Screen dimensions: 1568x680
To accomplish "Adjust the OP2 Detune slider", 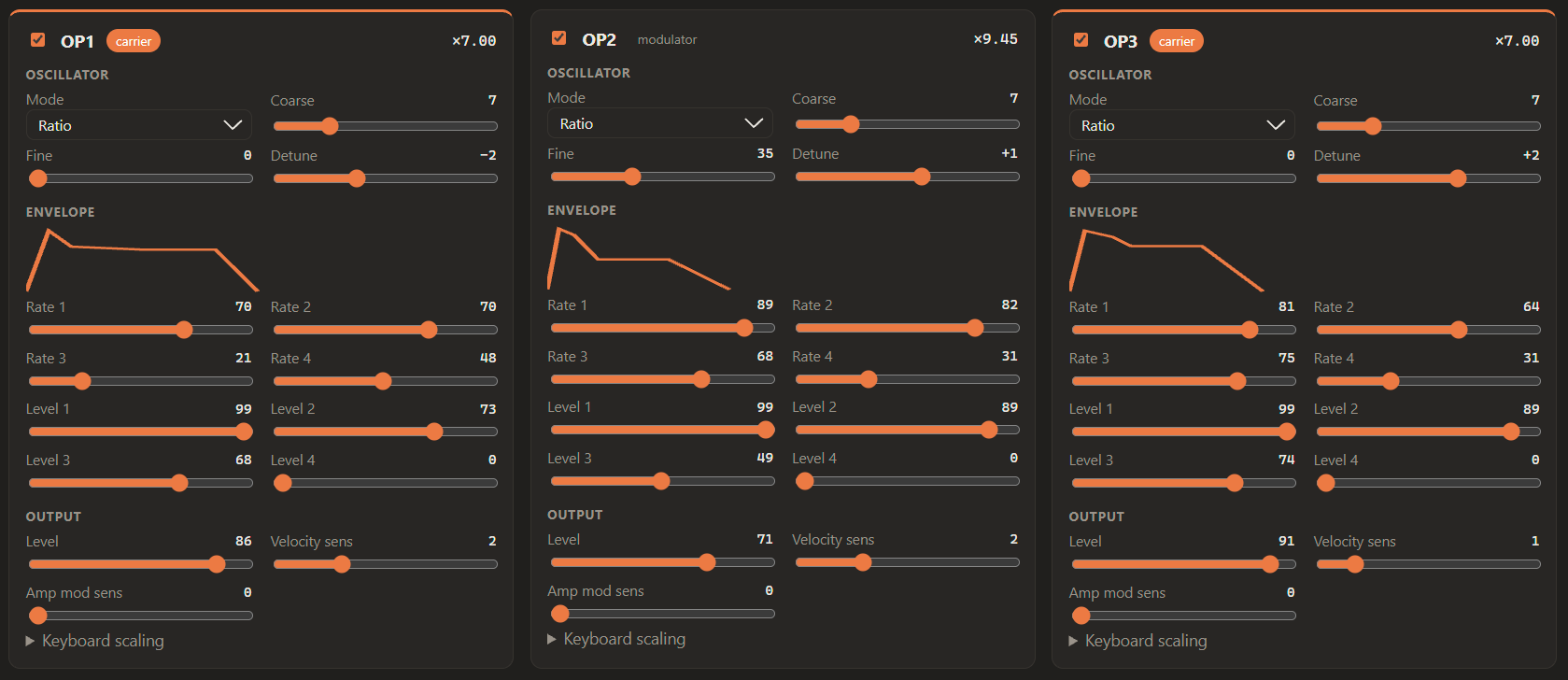I will click(x=907, y=176).
